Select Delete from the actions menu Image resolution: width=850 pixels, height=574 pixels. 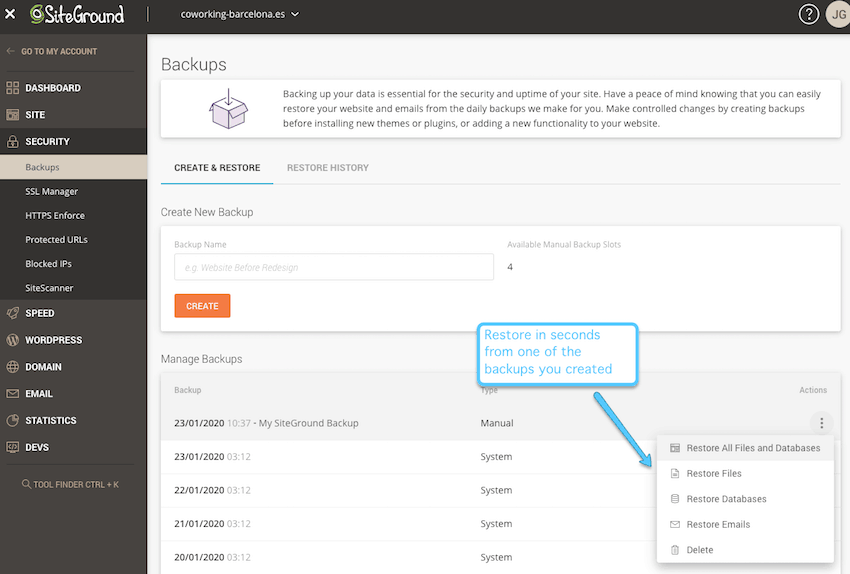[x=700, y=550]
